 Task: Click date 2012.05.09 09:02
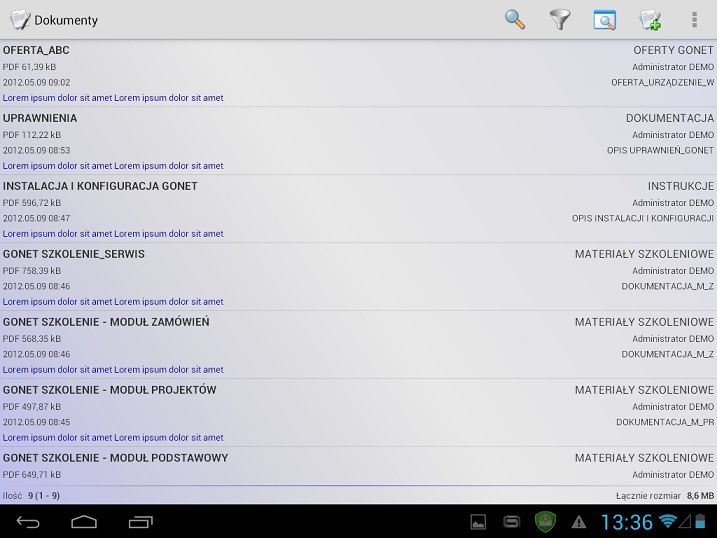[37, 82]
